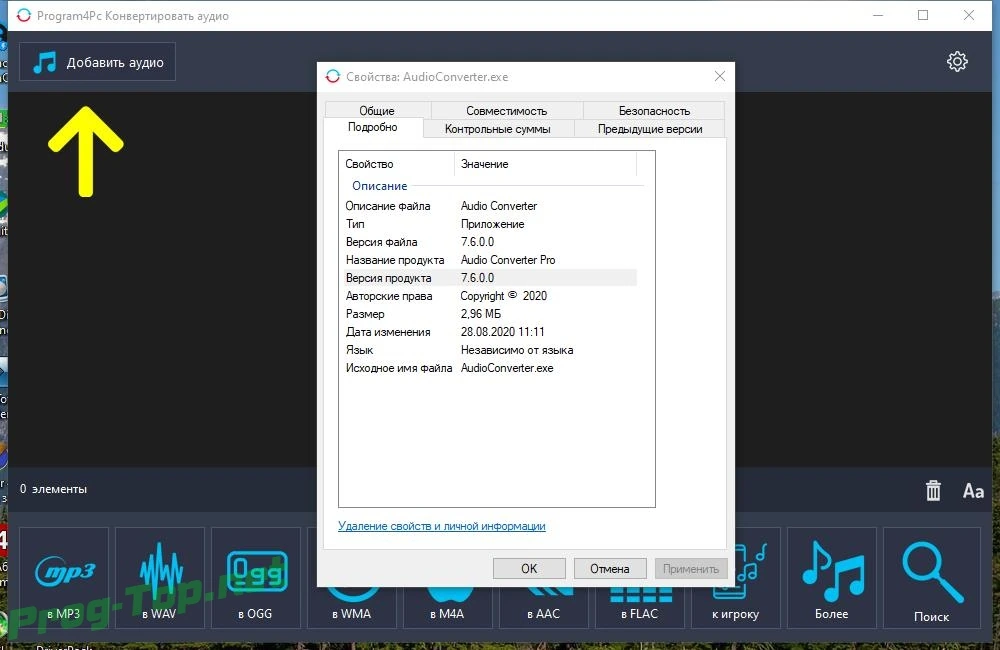Select the Авторские права row
1000x650 pixels.
tap(490, 296)
